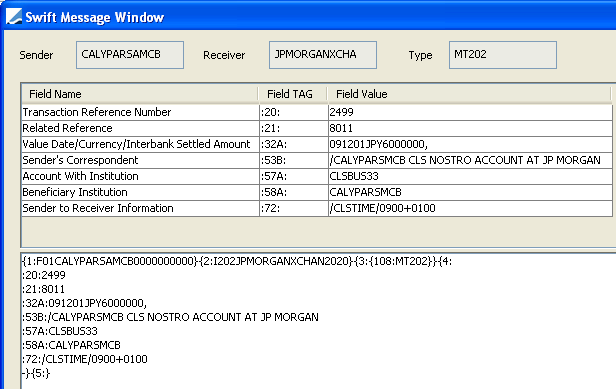Click raw line :20:2499

click(44, 275)
